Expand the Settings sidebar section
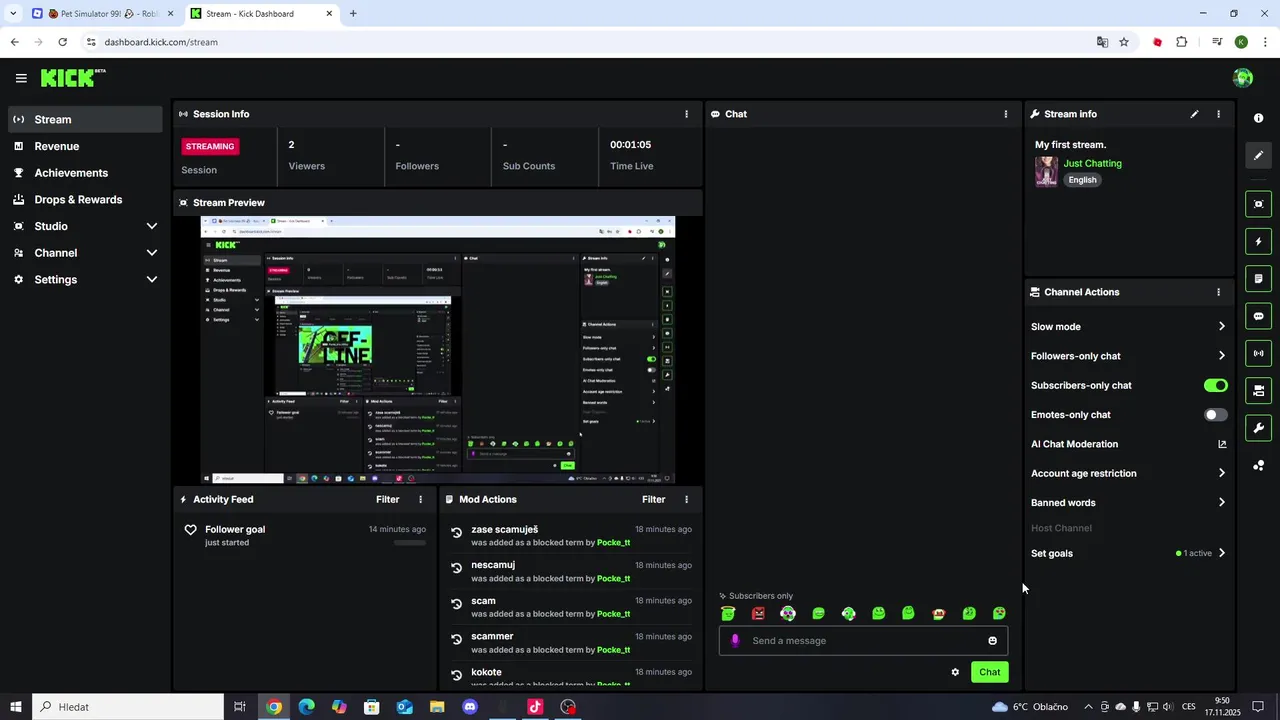This screenshot has height=720, width=1280. (x=152, y=280)
